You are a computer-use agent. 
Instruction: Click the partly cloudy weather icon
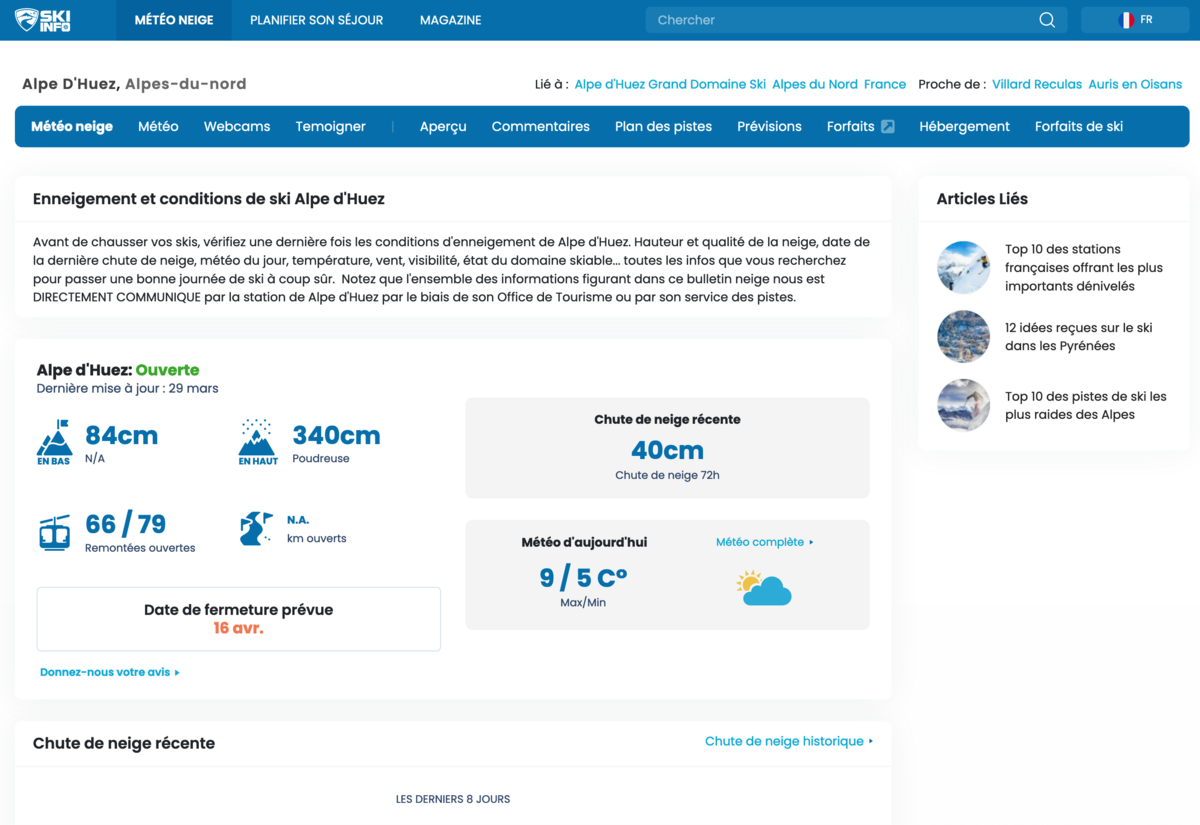(x=764, y=588)
